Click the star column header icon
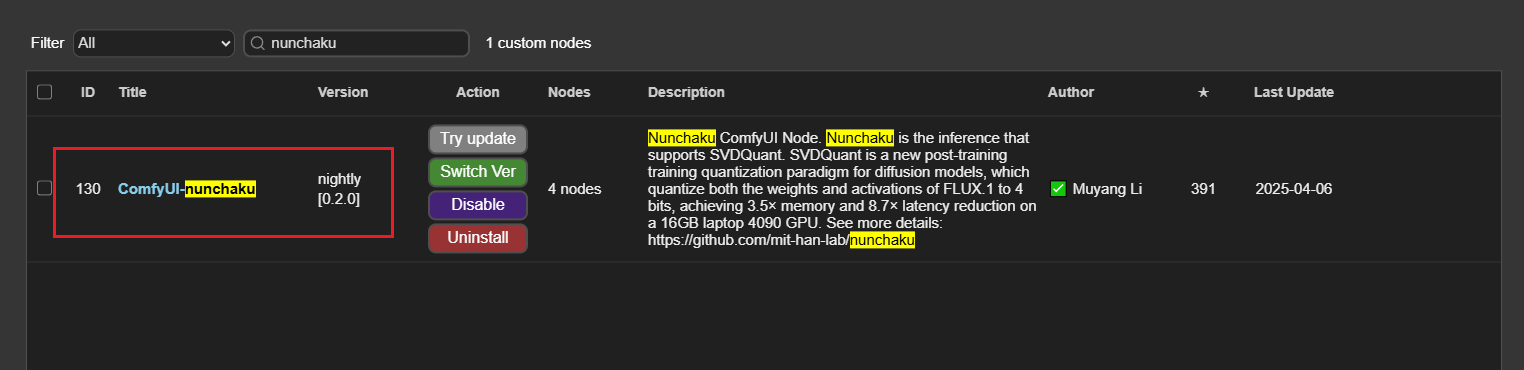 pyautogui.click(x=1203, y=92)
